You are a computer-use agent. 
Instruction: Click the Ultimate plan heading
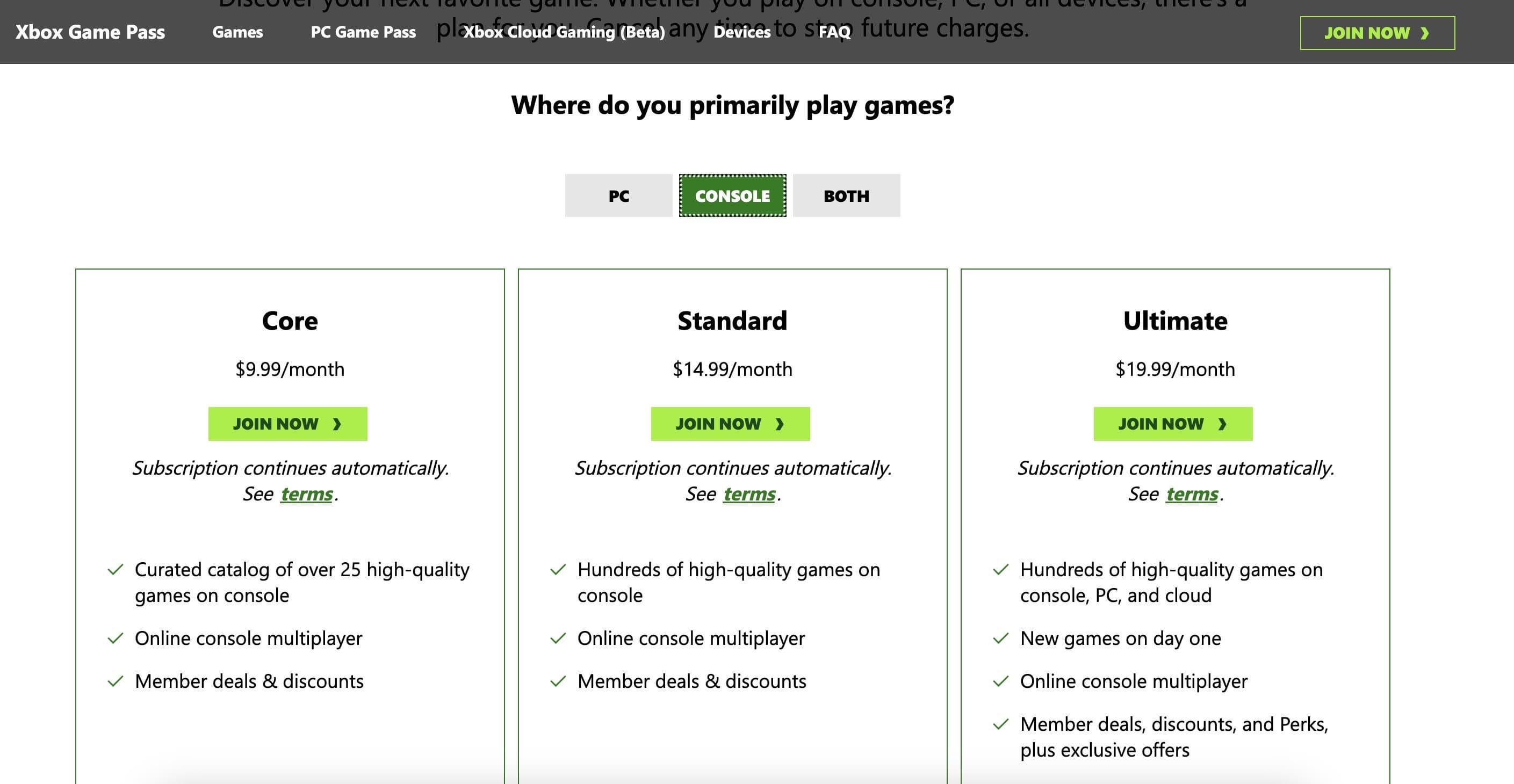coord(1175,321)
